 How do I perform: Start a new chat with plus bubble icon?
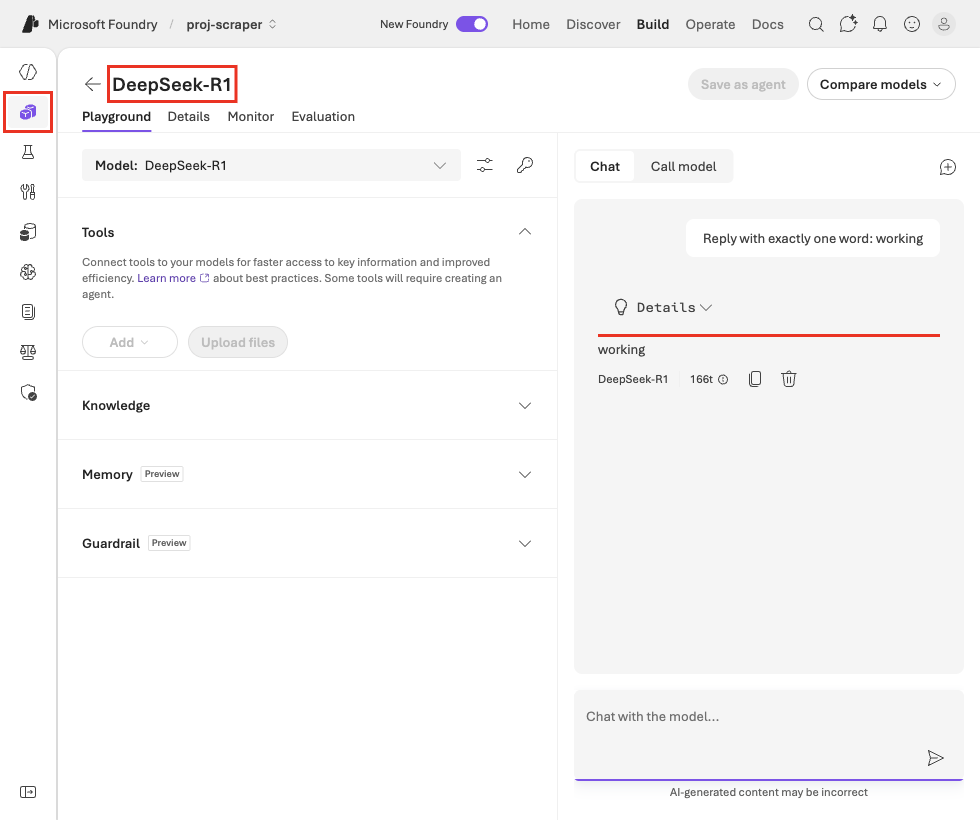click(948, 167)
